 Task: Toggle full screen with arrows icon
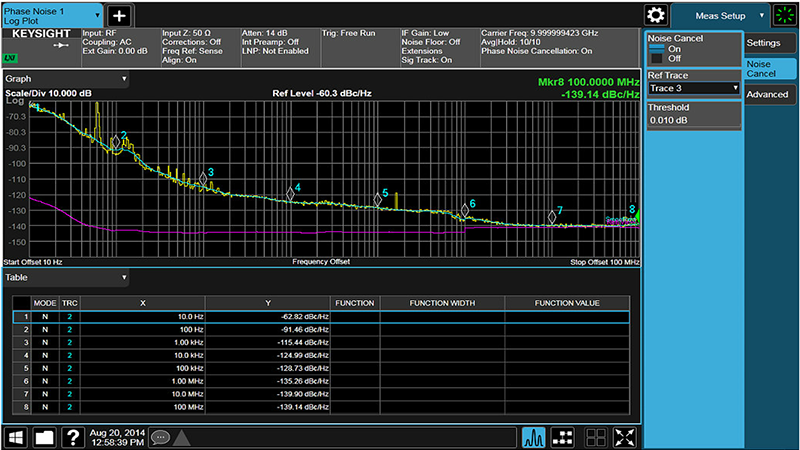pos(626,437)
